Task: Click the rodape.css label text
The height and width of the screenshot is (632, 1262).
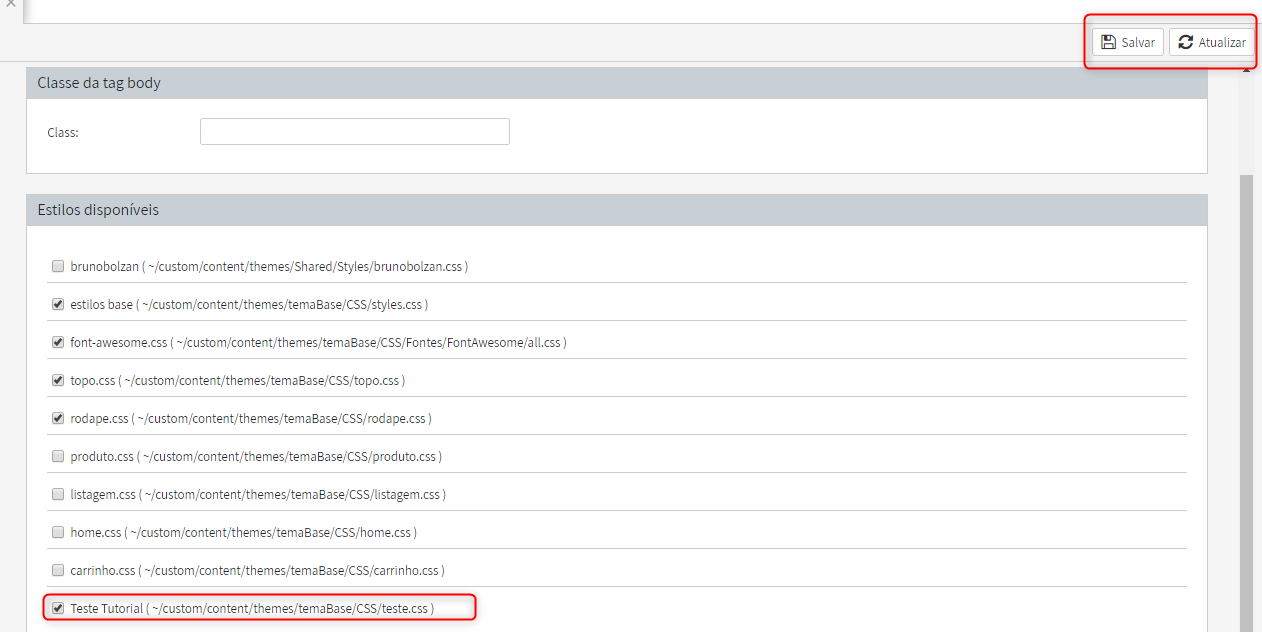Action: (251, 418)
